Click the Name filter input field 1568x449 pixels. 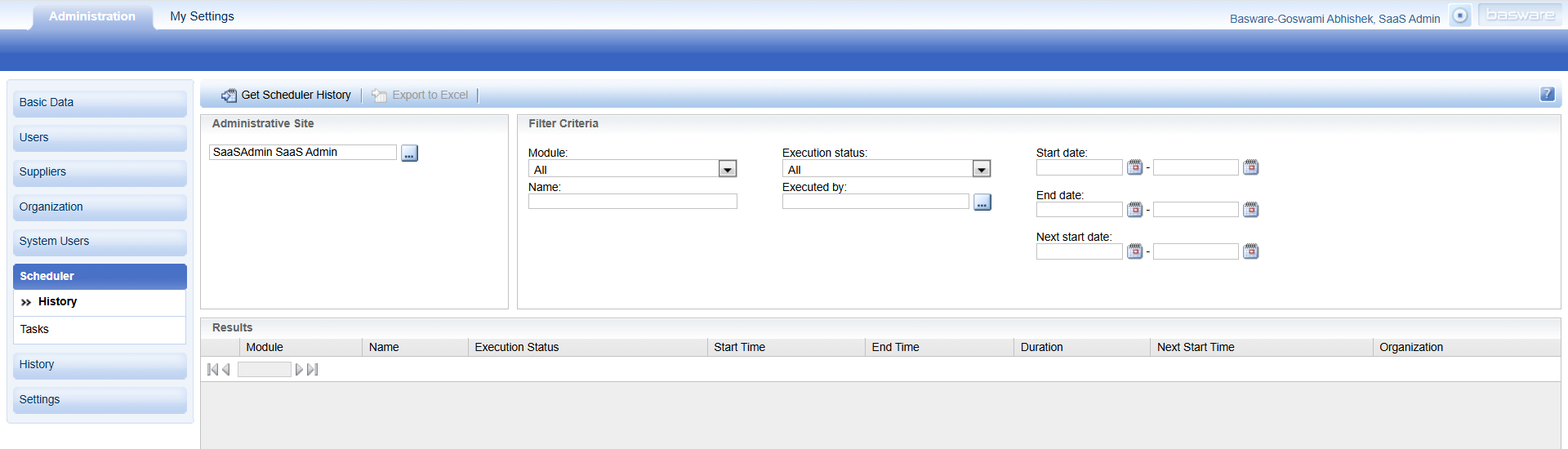click(632, 202)
